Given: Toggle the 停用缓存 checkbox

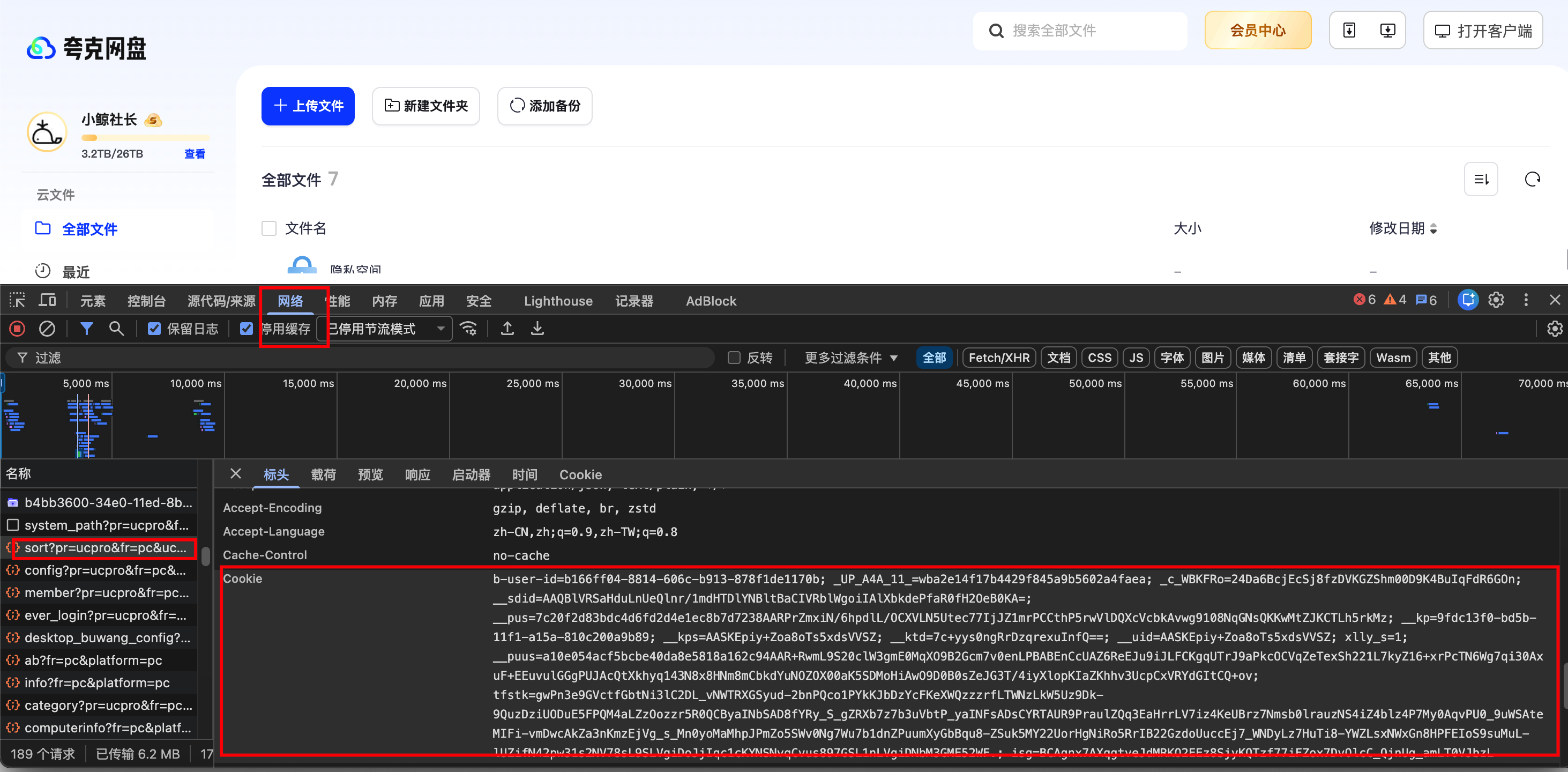Looking at the screenshot, I should click(x=246, y=329).
